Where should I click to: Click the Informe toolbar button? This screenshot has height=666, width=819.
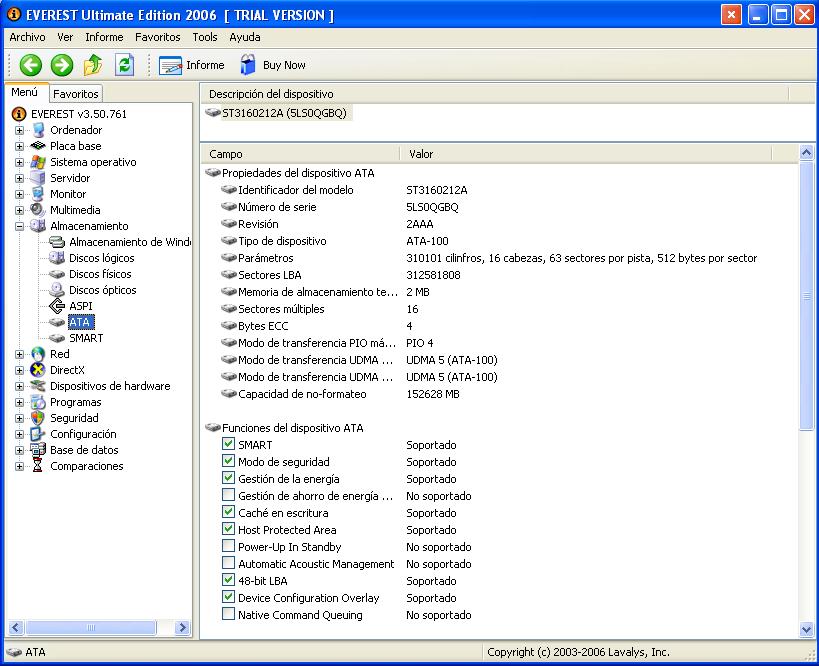tap(192, 65)
